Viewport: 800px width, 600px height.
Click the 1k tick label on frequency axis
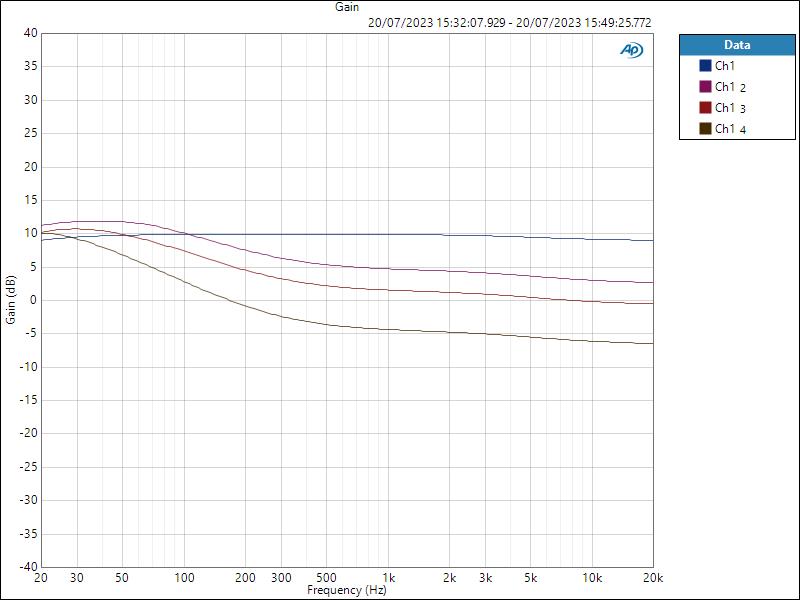(389, 578)
